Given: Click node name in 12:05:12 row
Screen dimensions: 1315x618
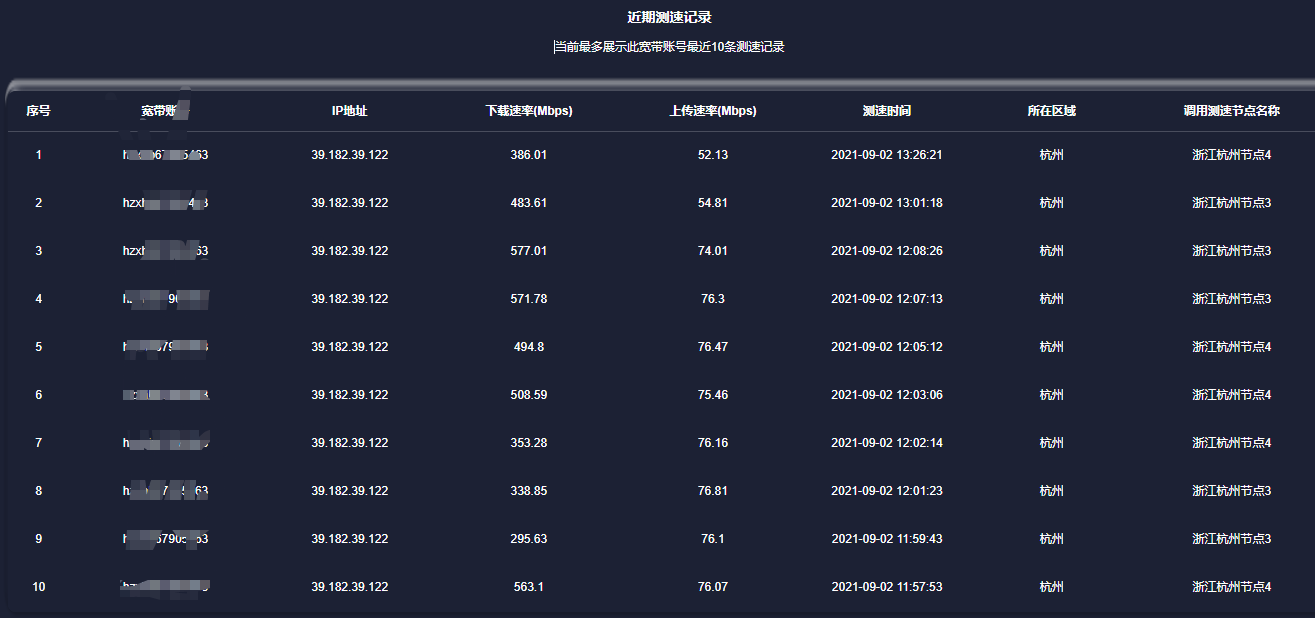Looking at the screenshot, I should [1231, 347].
